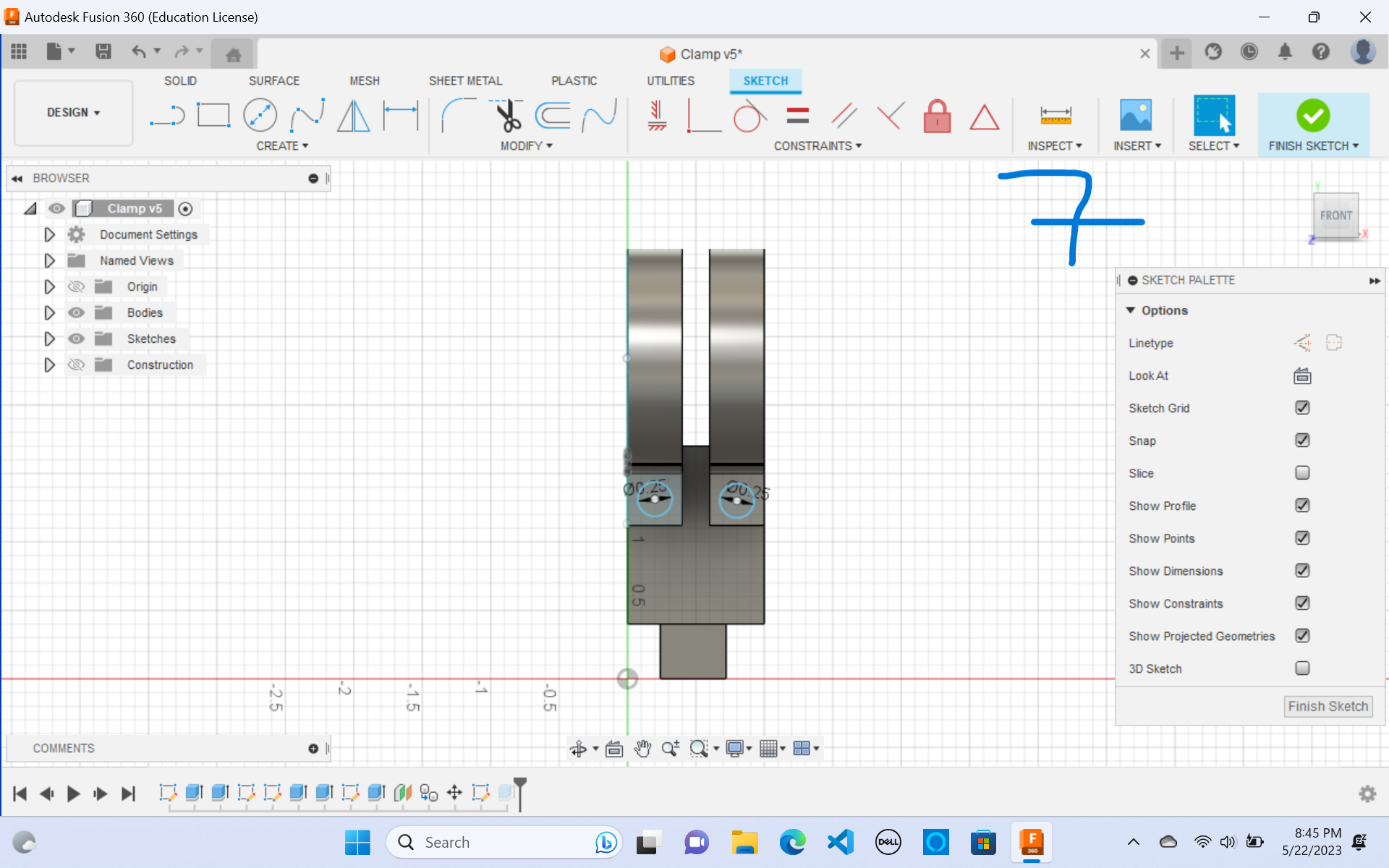Select the 2-Point Rectangle tool
Screen dimensions: 1389x868
pos(213,115)
